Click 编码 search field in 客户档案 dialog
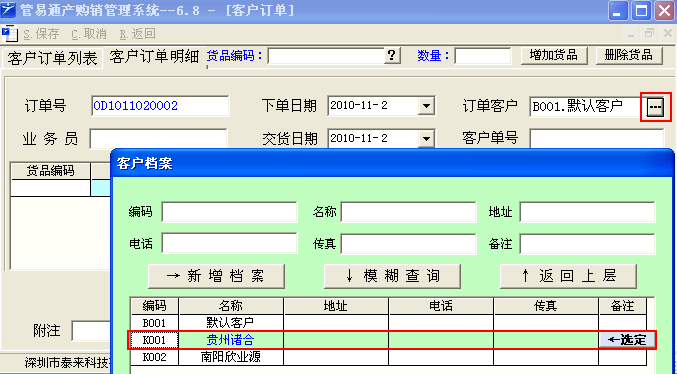677x374 pixels. [x=229, y=212]
